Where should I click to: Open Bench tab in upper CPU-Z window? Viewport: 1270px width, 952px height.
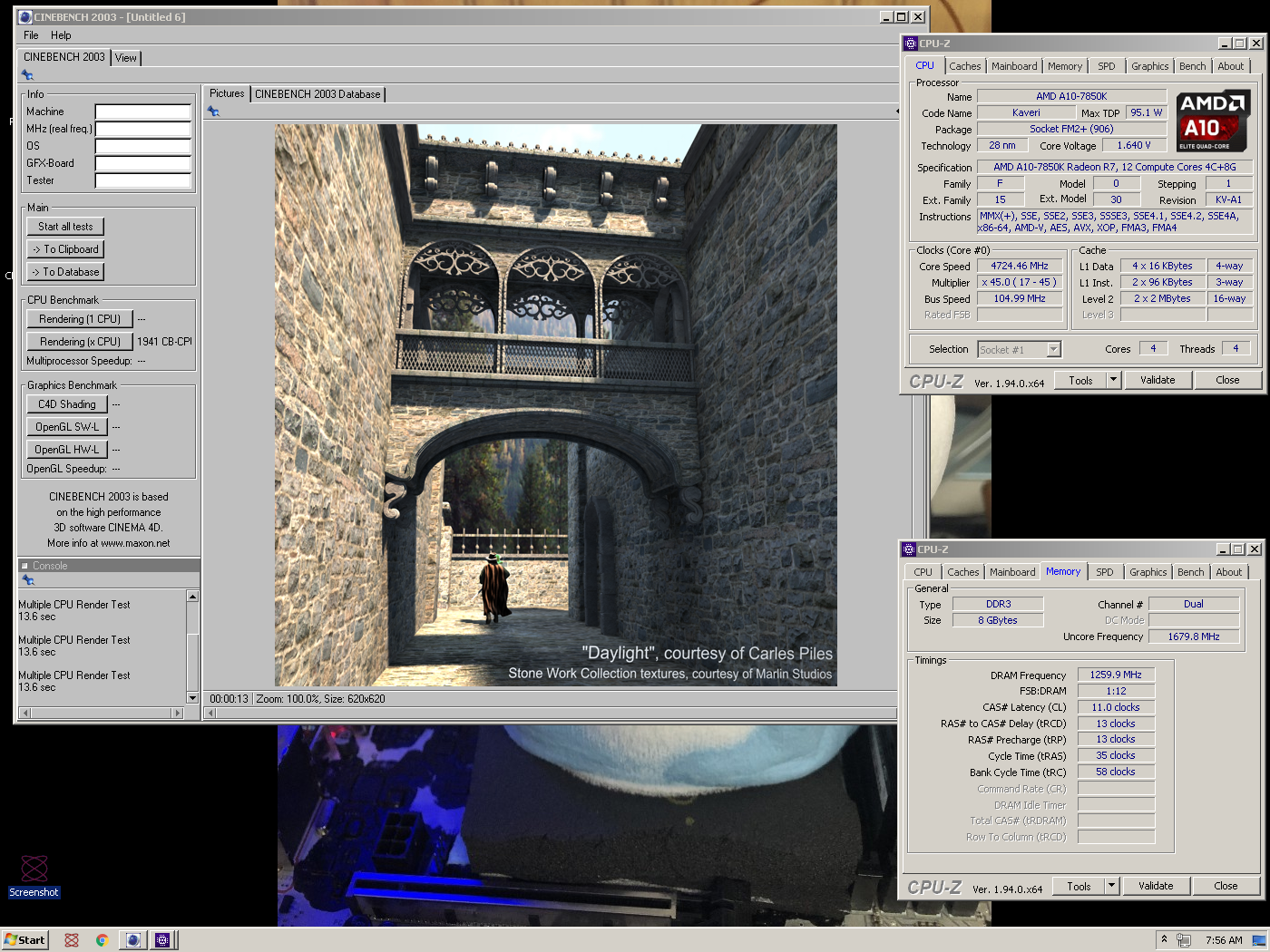click(1193, 66)
